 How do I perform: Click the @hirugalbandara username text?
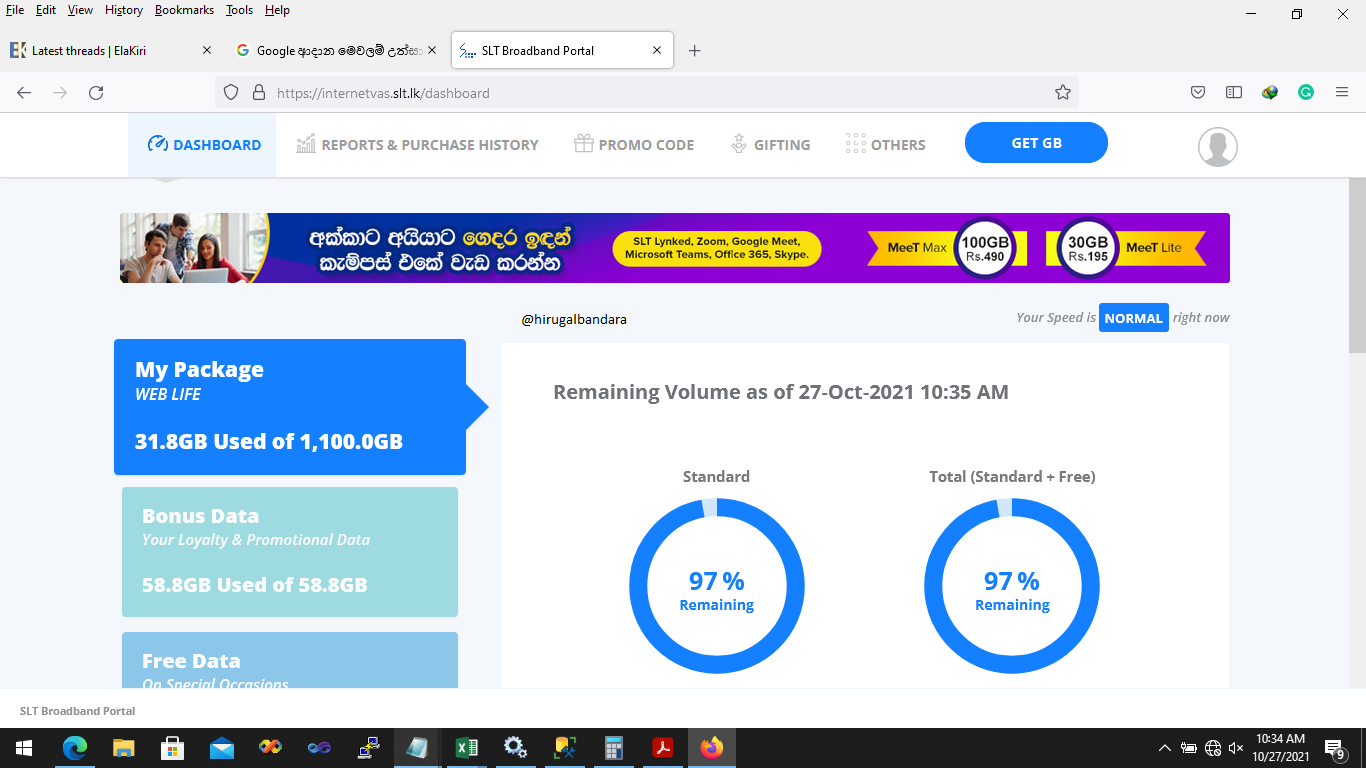[x=574, y=320]
